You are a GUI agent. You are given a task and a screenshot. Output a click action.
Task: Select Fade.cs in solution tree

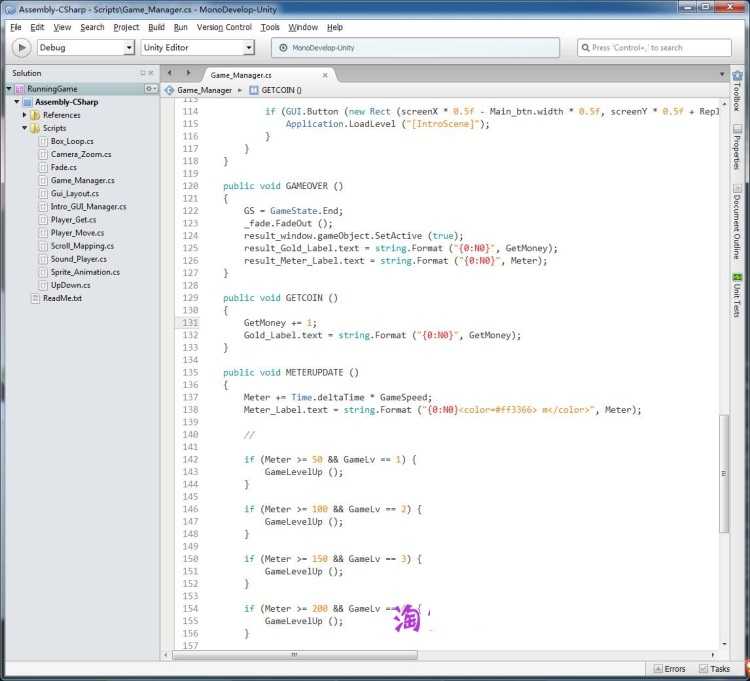[64, 167]
